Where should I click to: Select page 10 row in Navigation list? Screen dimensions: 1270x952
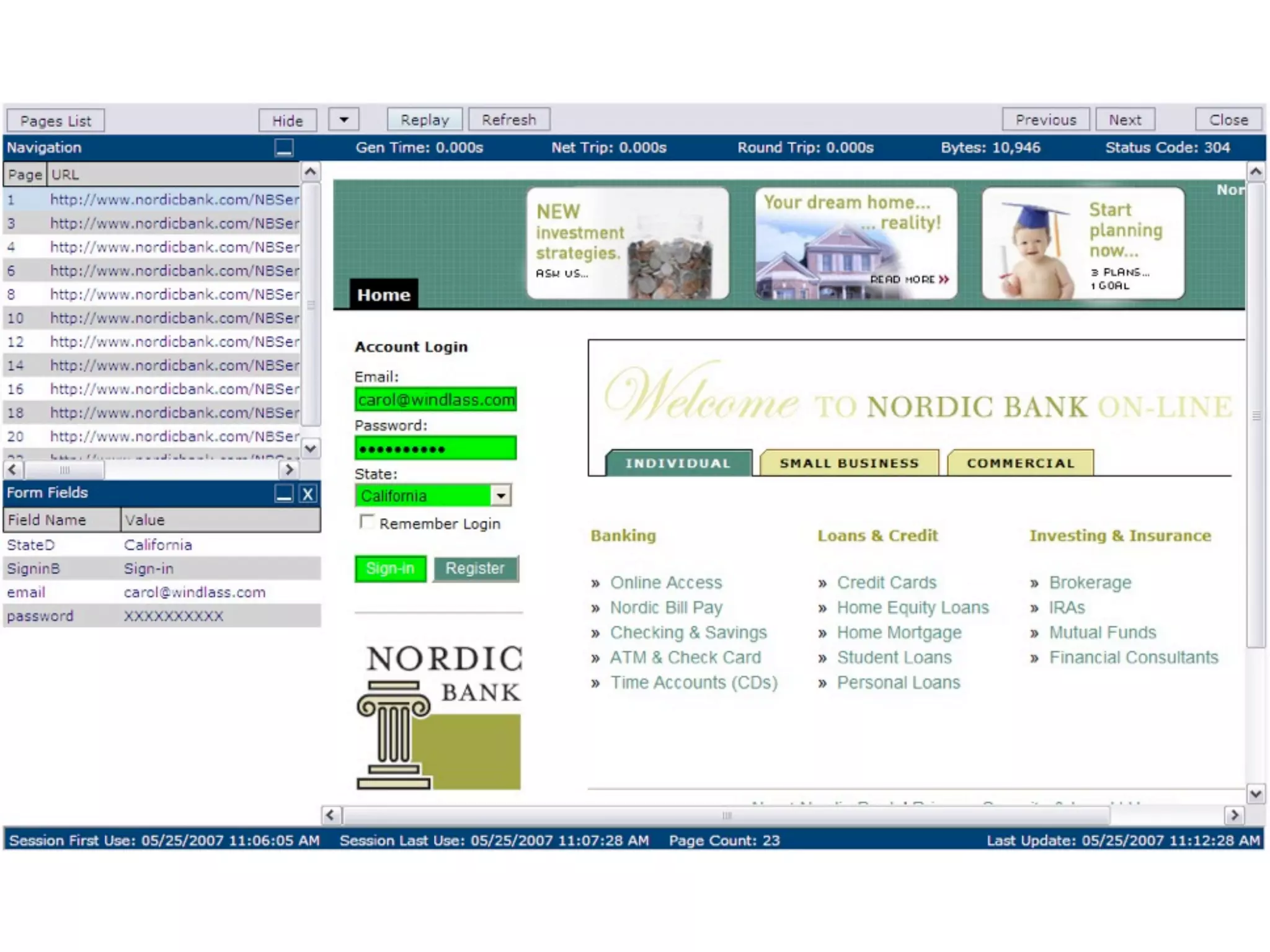[153, 318]
